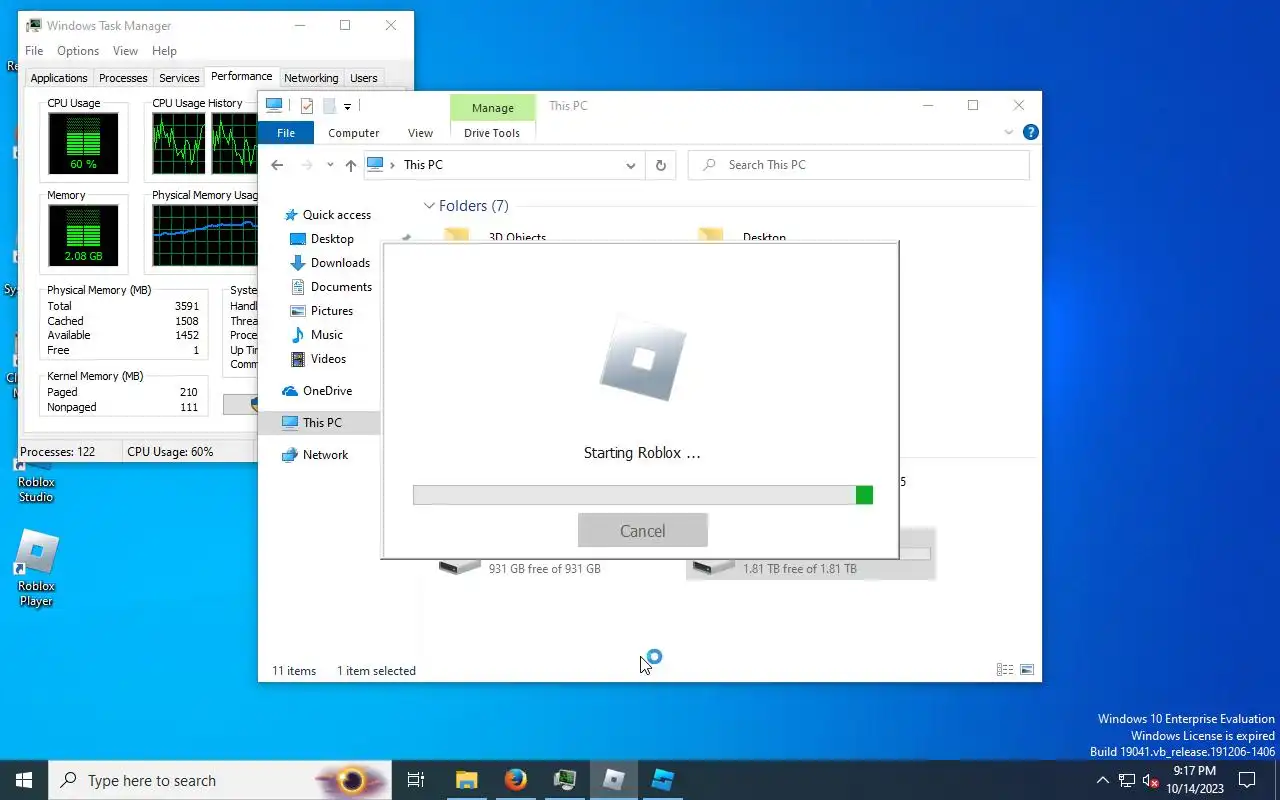Click the New folder quick access icon

[x=328, y=106]
